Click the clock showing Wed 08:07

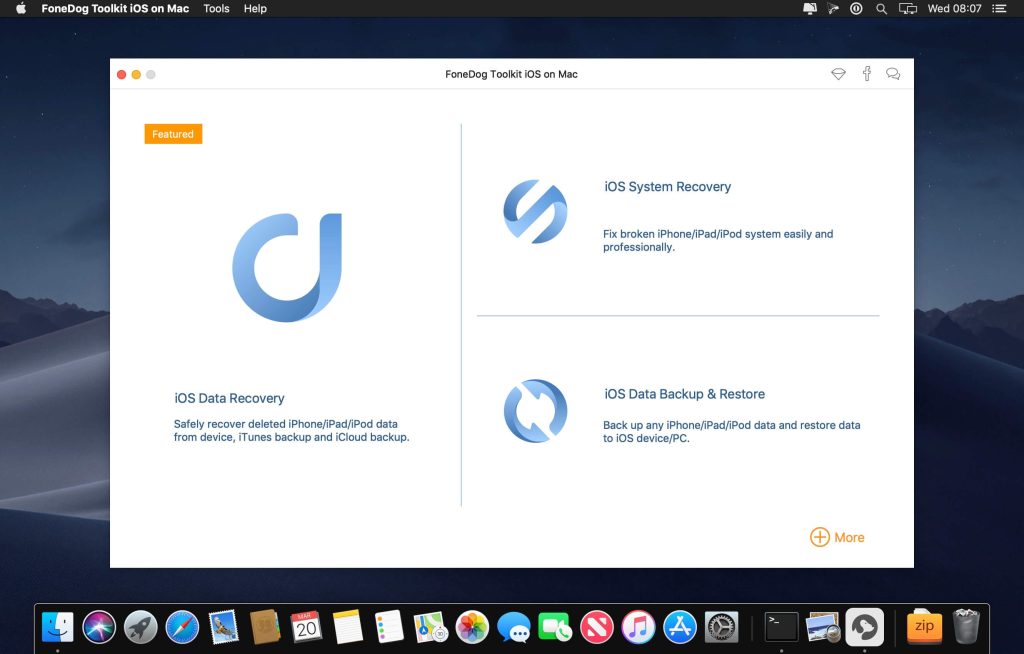tap(956, 8)
